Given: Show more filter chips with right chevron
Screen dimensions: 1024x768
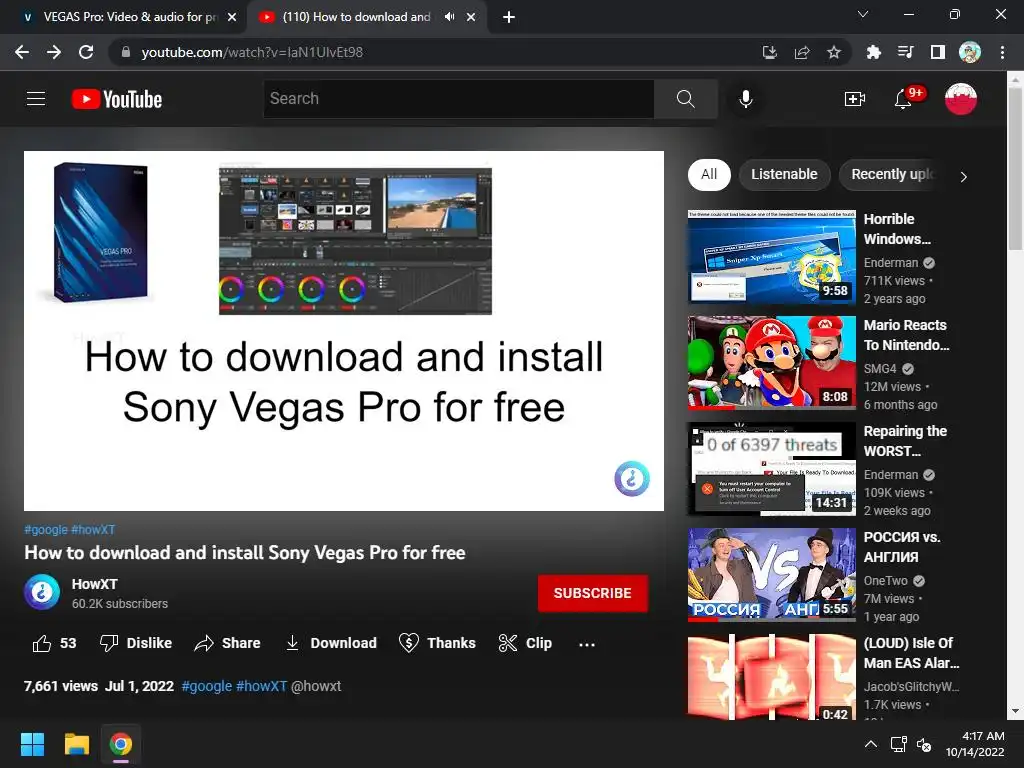Looking at the screenshot, I should click(x=963, y=176).
